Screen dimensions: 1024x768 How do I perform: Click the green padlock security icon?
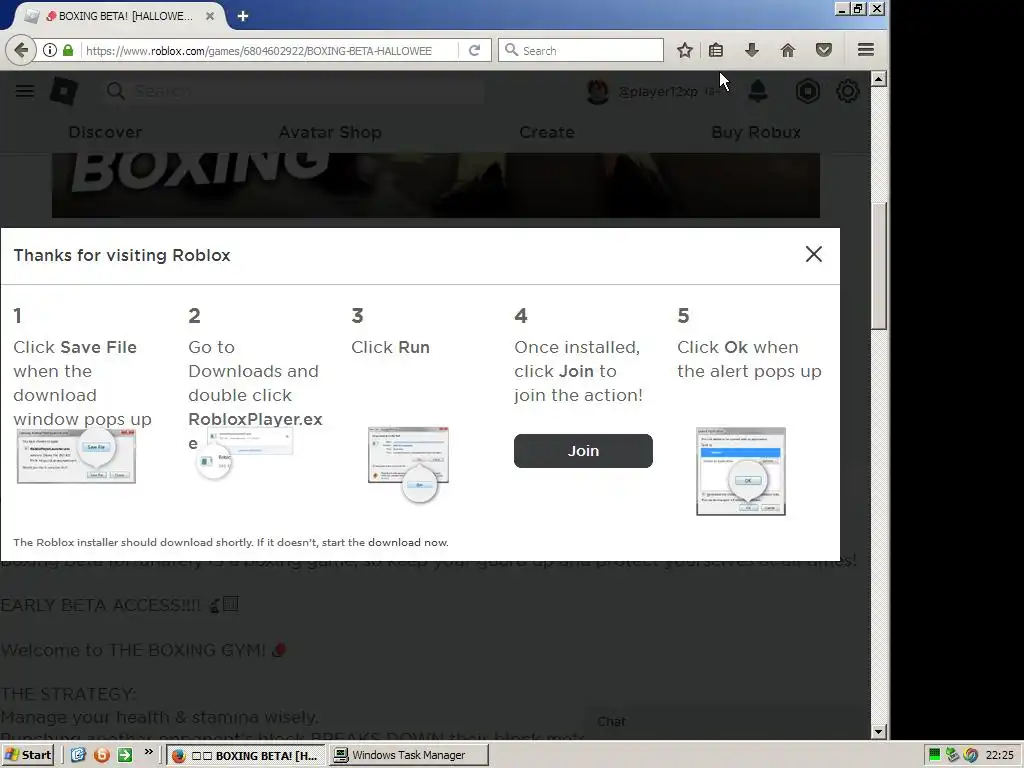pos(67,50)
